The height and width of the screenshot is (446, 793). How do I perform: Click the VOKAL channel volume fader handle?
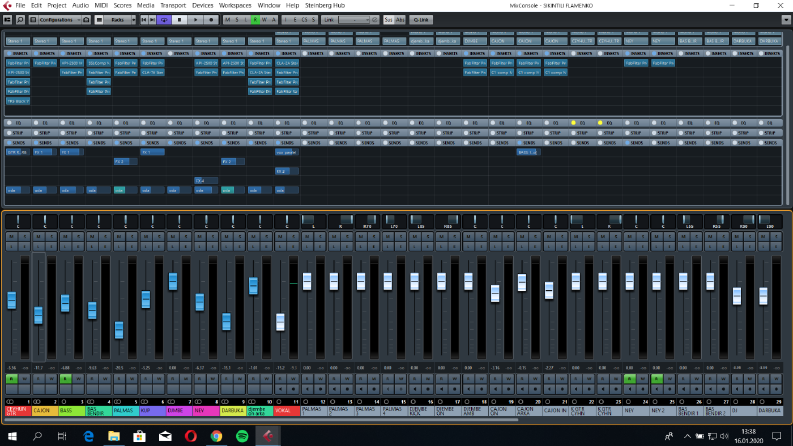(x=280, y=322)
